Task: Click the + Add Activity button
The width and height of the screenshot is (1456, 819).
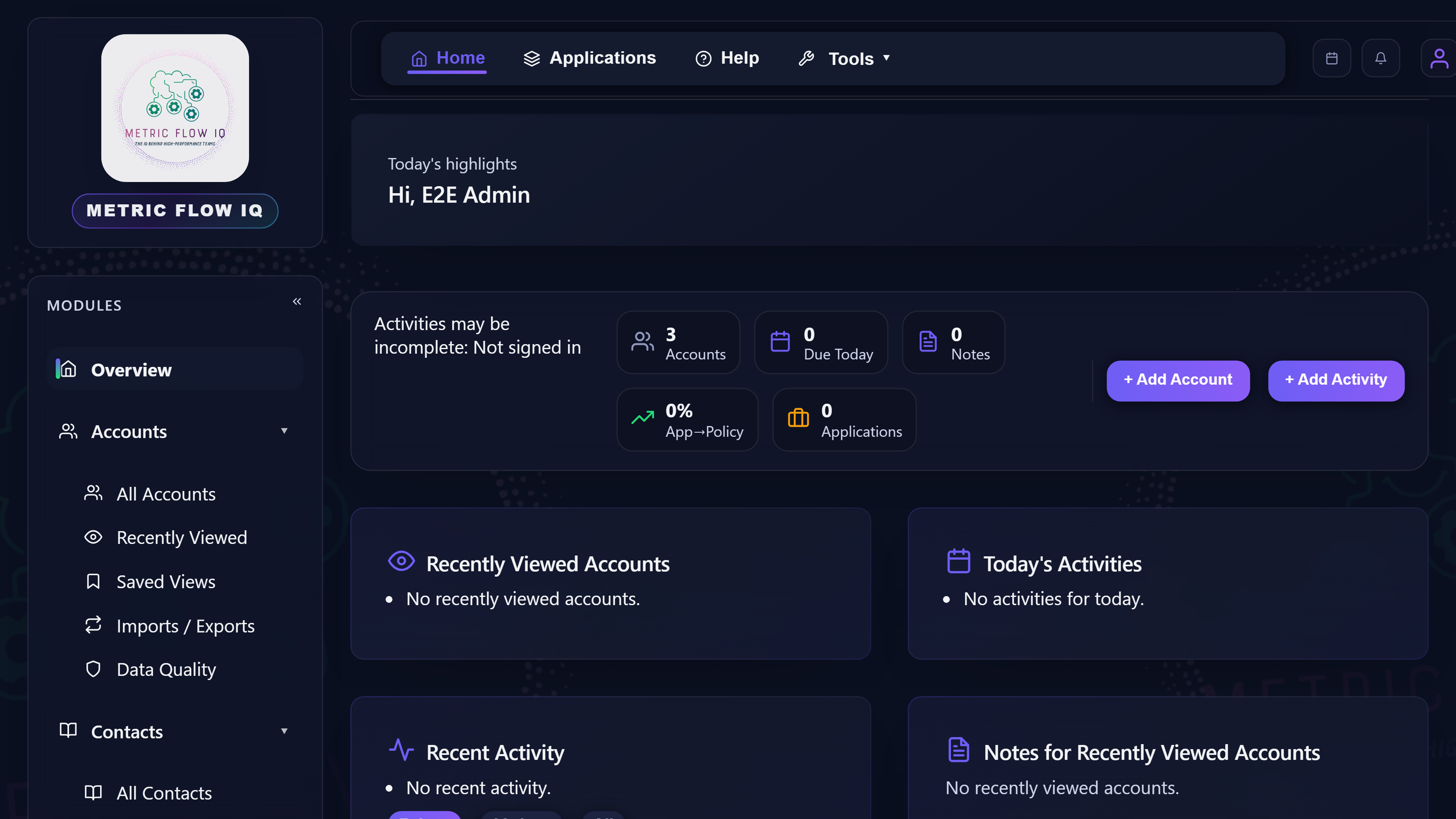Action: click(x=1336, y=381)
